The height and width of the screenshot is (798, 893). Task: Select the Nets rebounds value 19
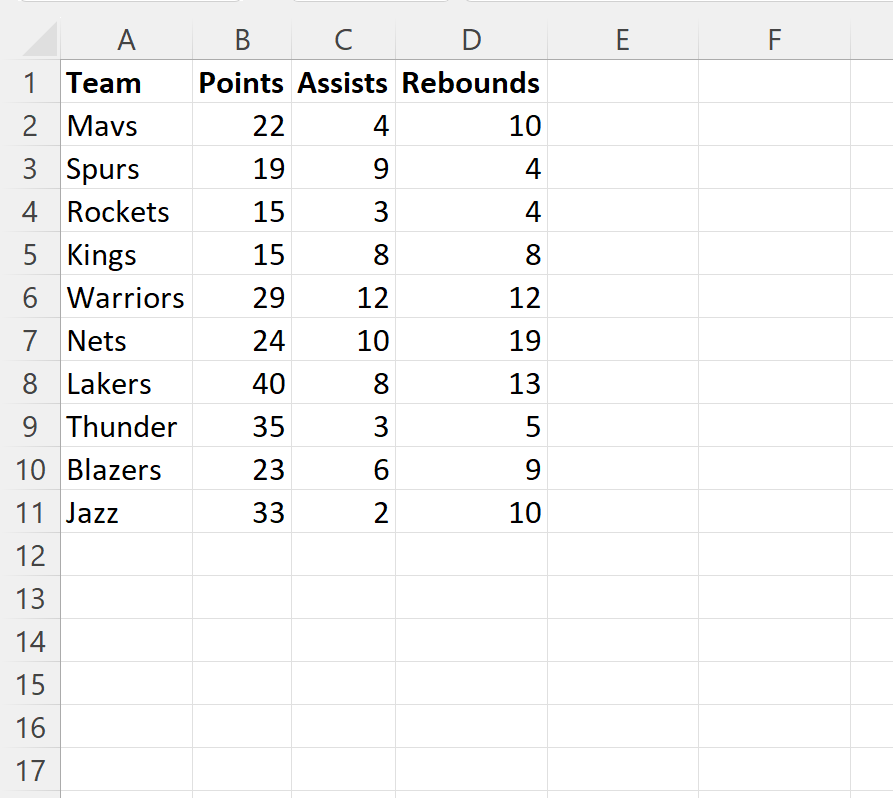(471, 341)
